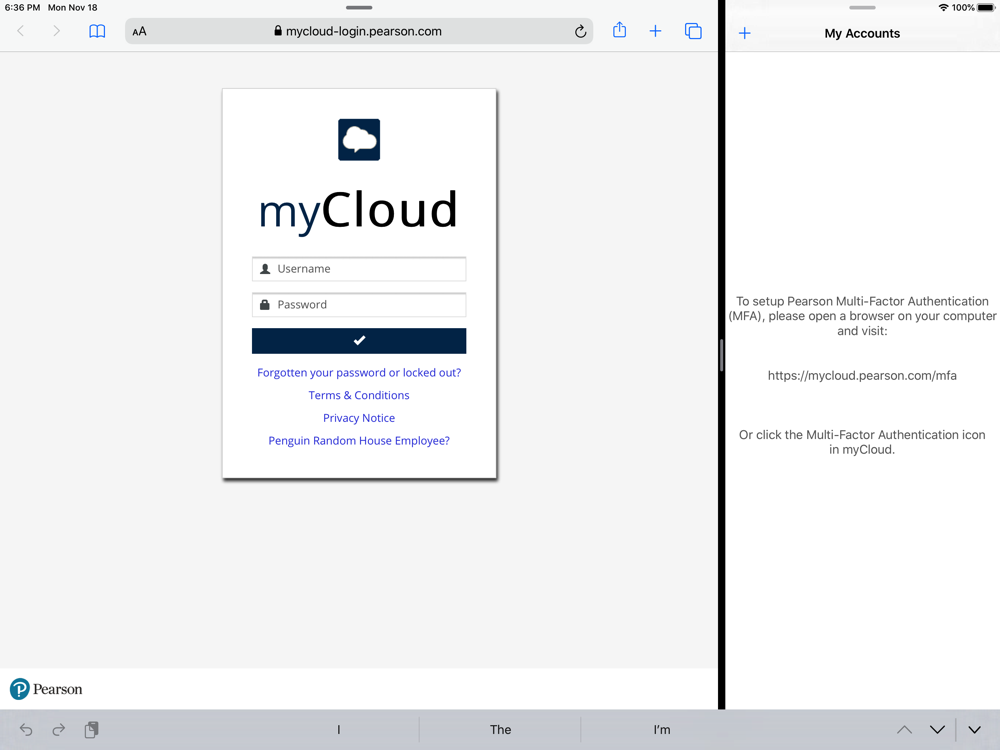
Task: Open the Safari share sheet
Action: click(619, 30)
